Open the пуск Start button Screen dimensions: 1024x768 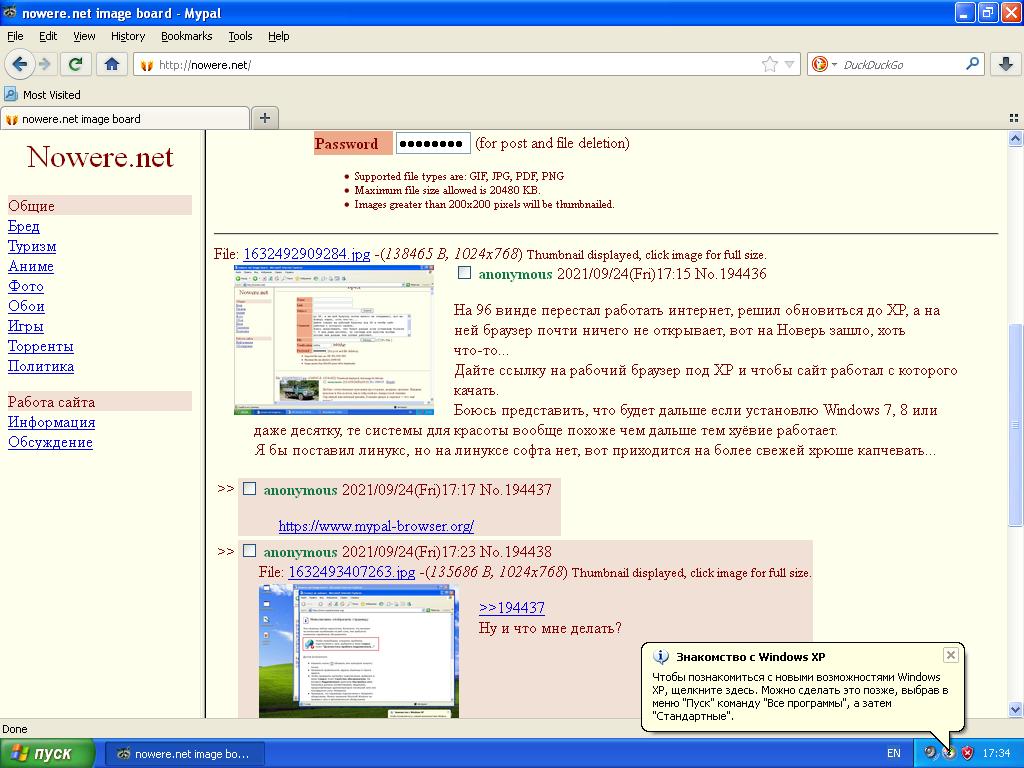(x=47, y=754)
